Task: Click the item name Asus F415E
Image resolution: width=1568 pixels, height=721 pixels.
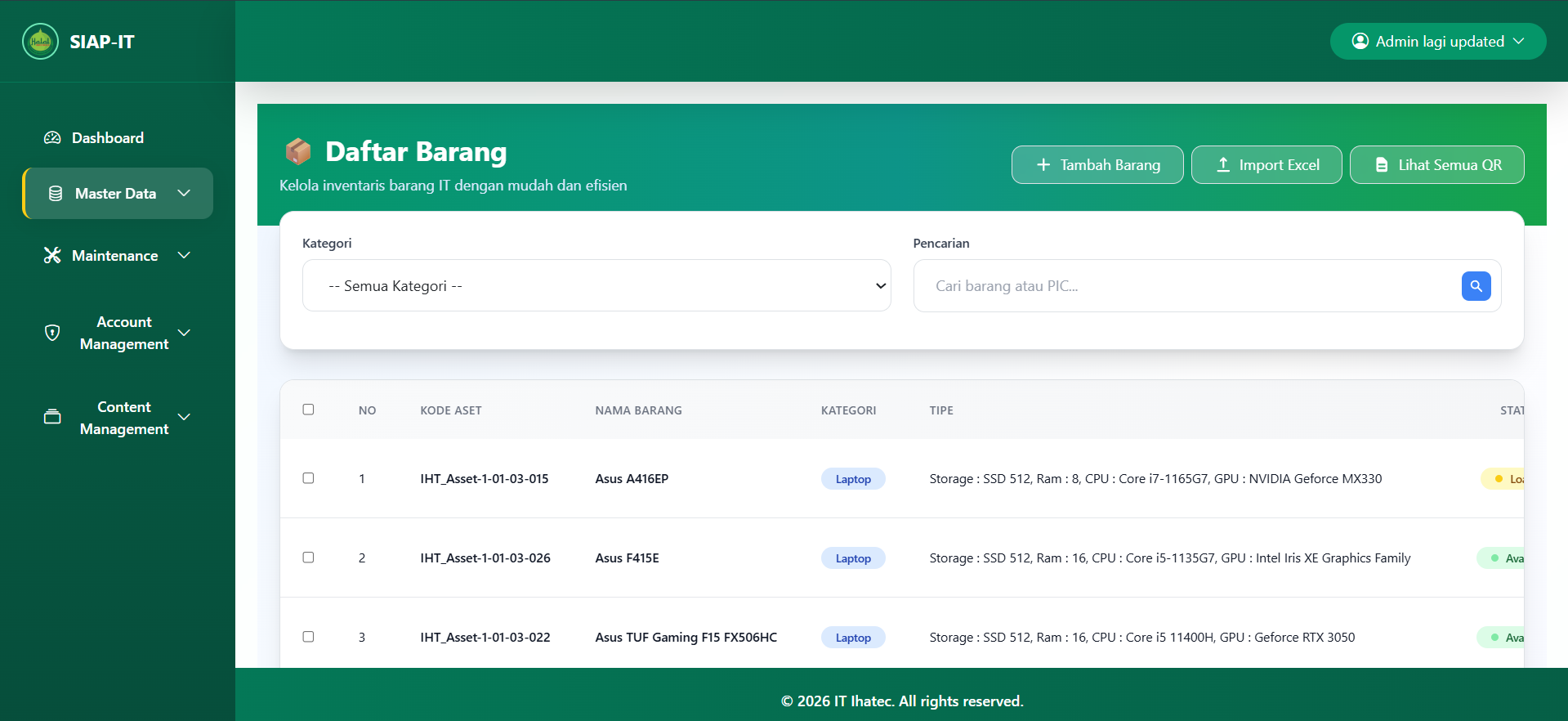Action: (627, 558)
